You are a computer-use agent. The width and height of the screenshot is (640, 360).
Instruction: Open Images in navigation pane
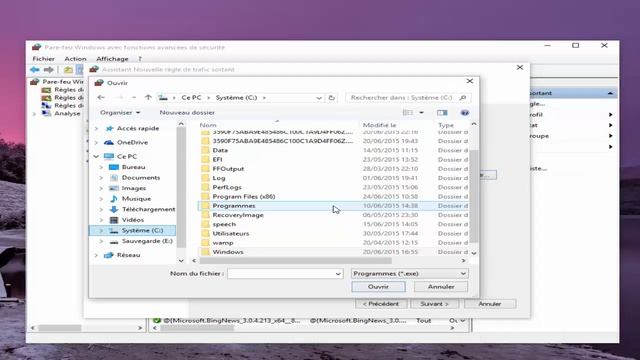click(134, 188)
